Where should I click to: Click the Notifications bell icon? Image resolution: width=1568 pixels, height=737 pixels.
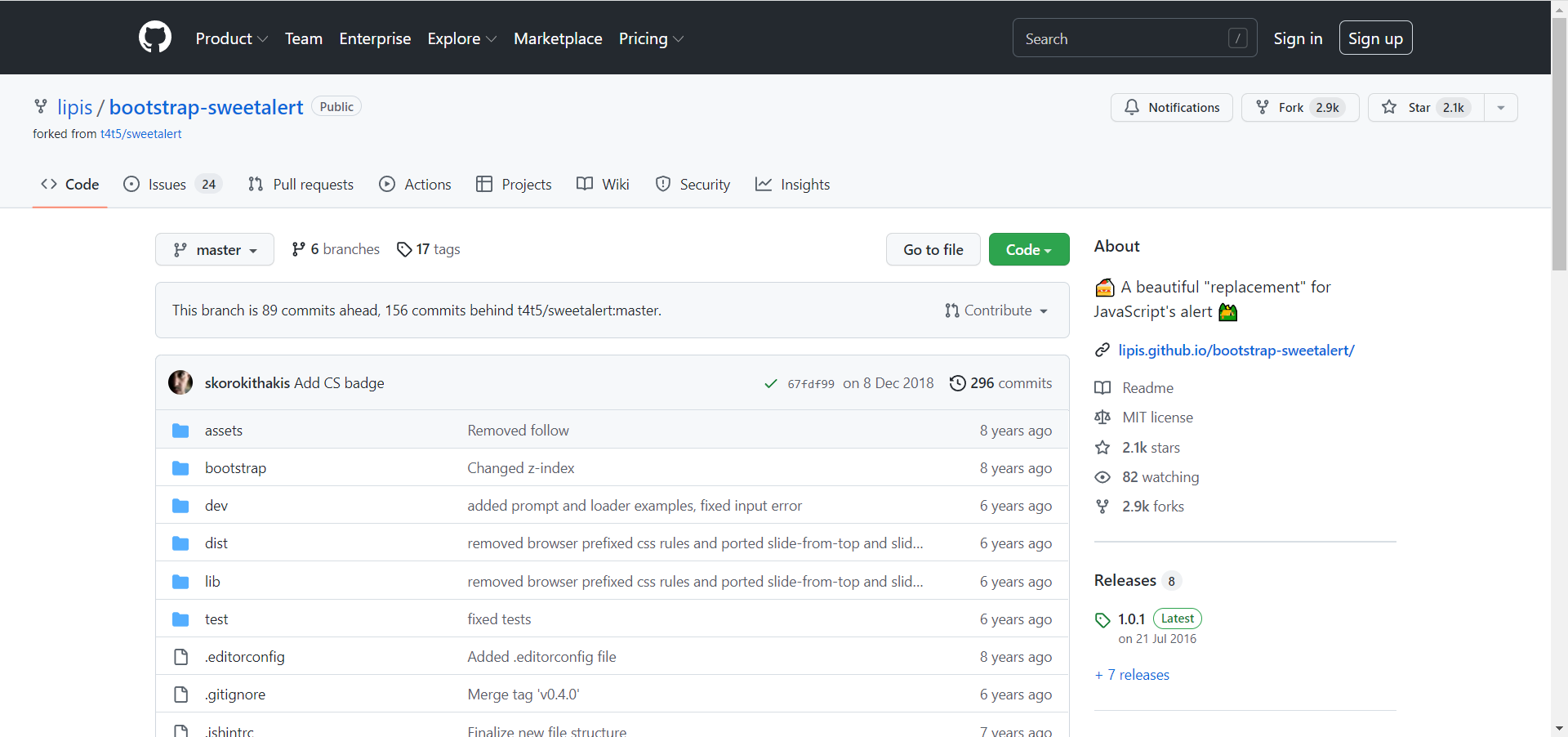[1132, 107]
